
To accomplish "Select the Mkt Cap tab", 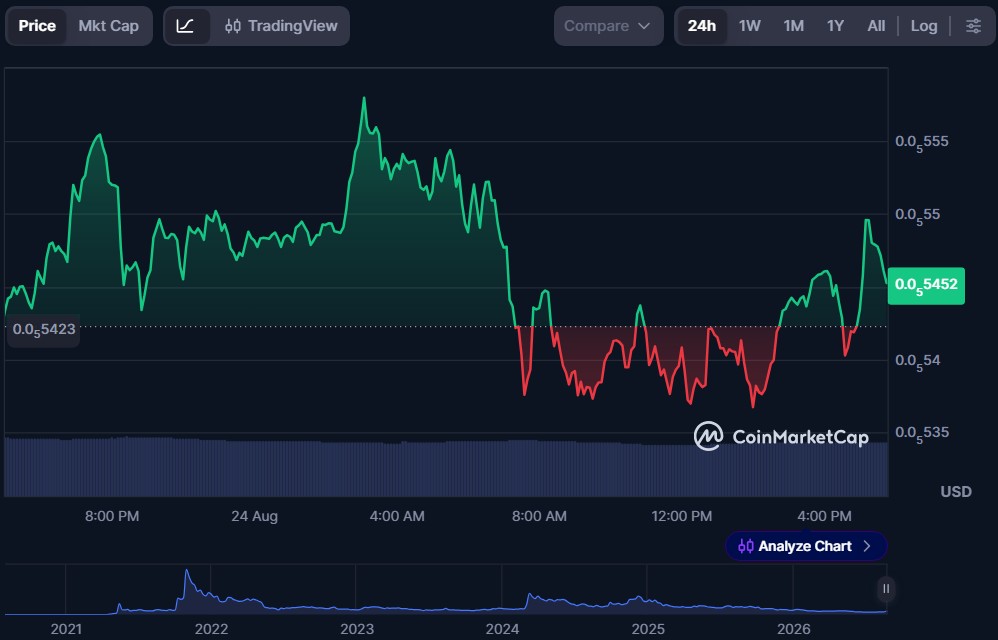I will click(108, 26).
